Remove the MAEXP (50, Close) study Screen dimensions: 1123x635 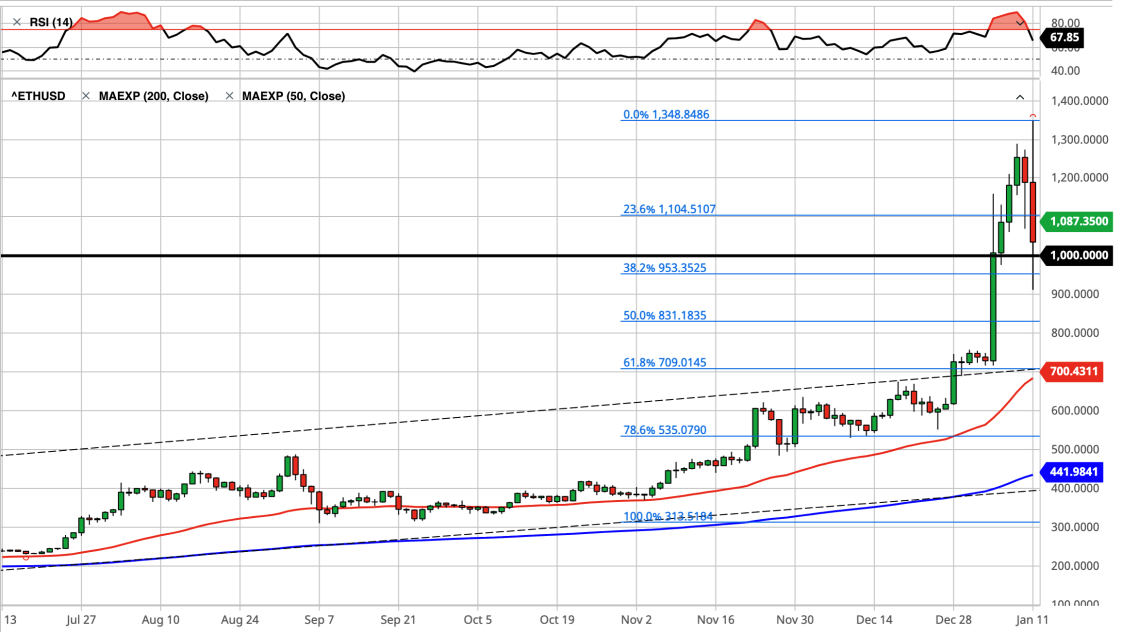tap(230, 96)
